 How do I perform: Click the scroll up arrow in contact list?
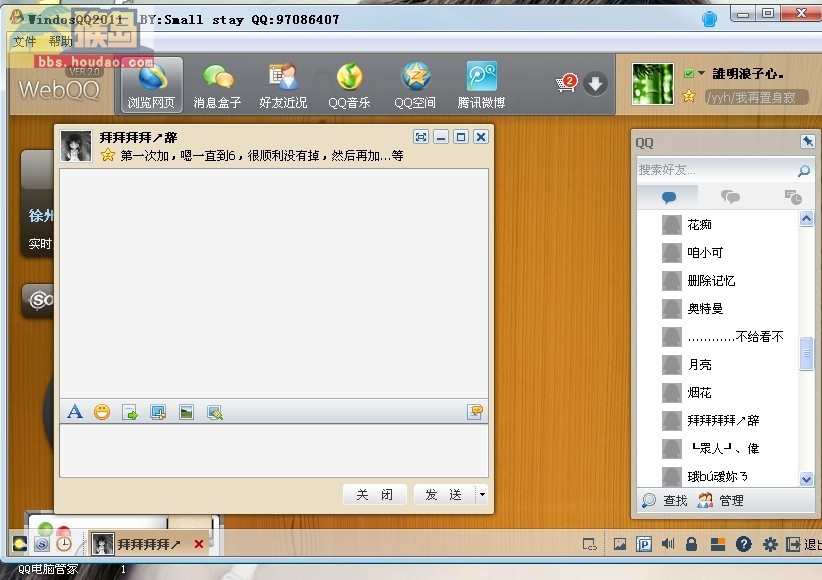pos(806,218)
